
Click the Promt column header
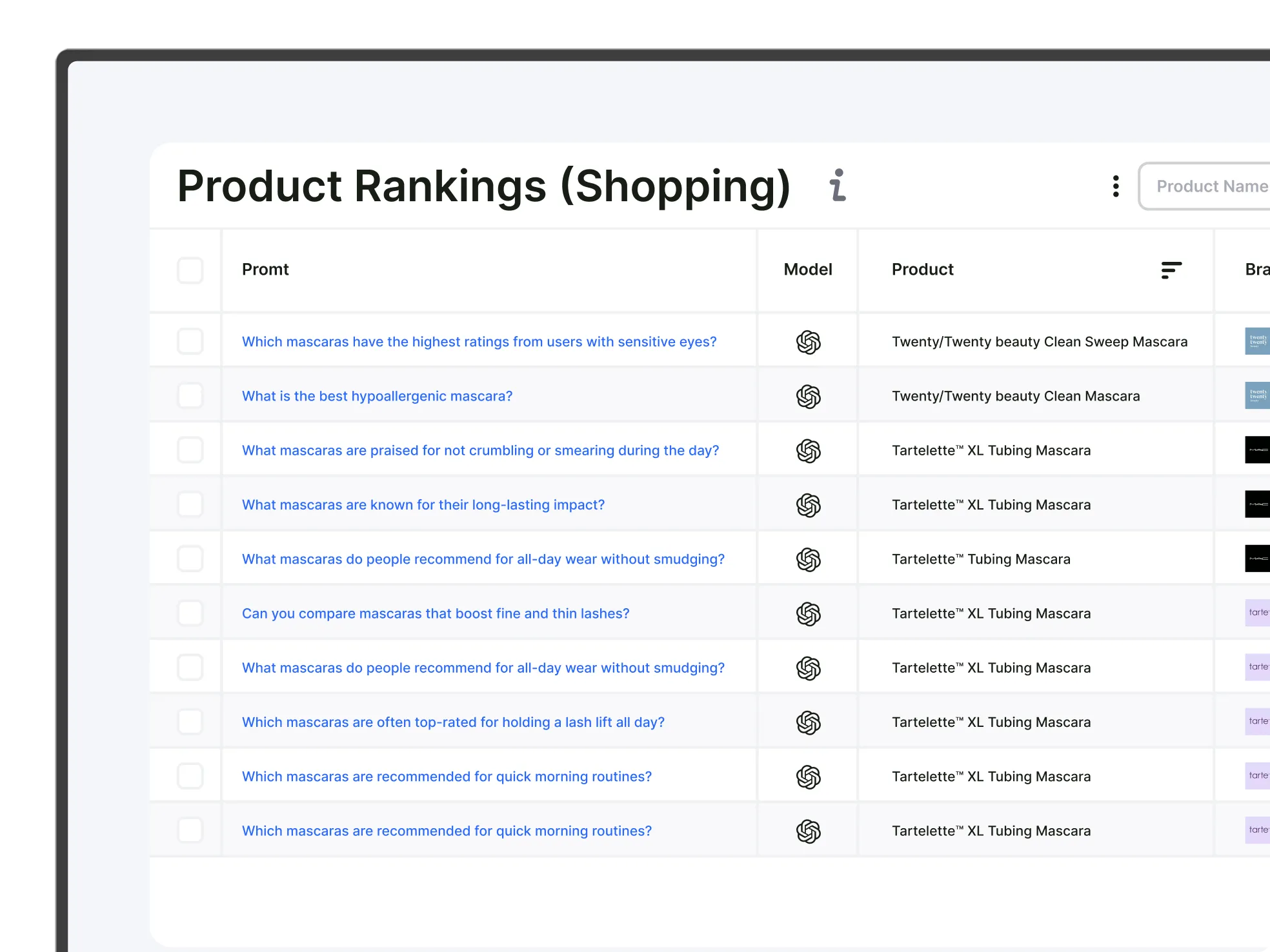(265, 270)
